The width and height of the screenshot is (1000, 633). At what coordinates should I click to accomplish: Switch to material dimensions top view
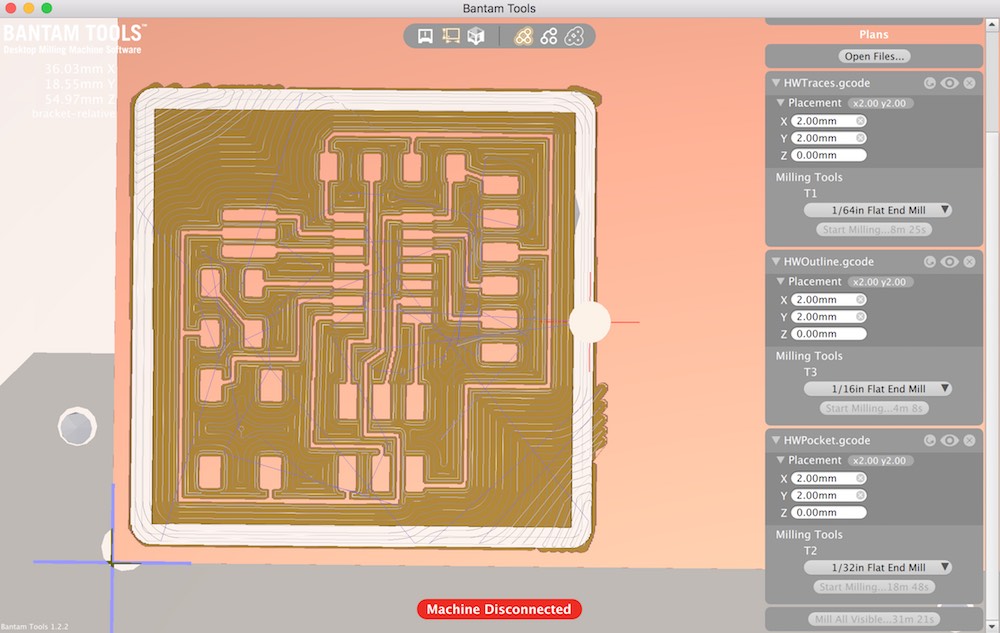coord(451,36)
